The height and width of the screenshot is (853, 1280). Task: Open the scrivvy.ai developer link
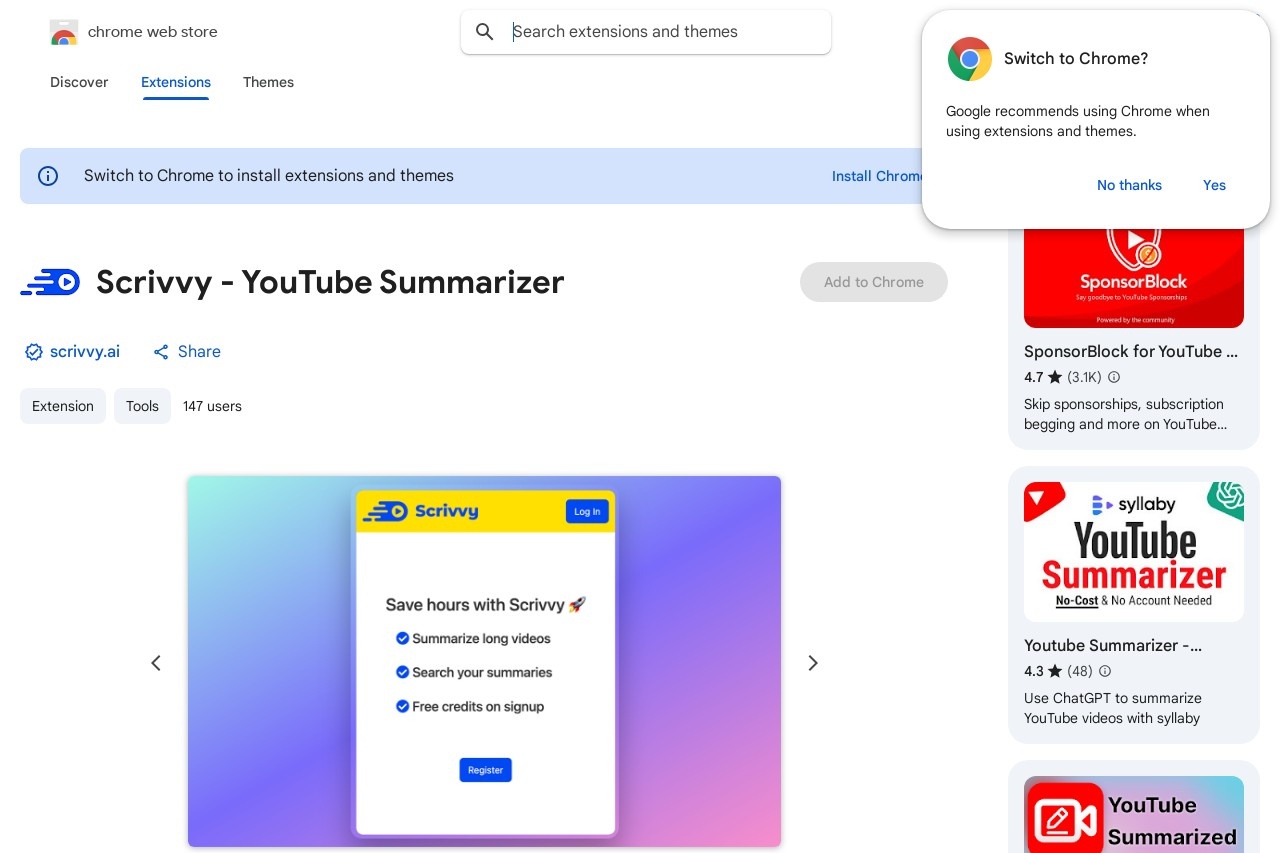[x=85, y=352]
